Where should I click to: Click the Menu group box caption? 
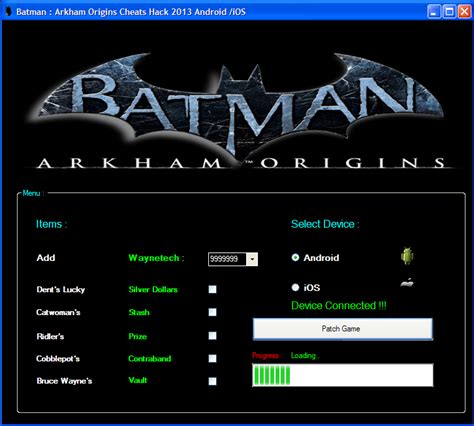[x=33, y=193]
